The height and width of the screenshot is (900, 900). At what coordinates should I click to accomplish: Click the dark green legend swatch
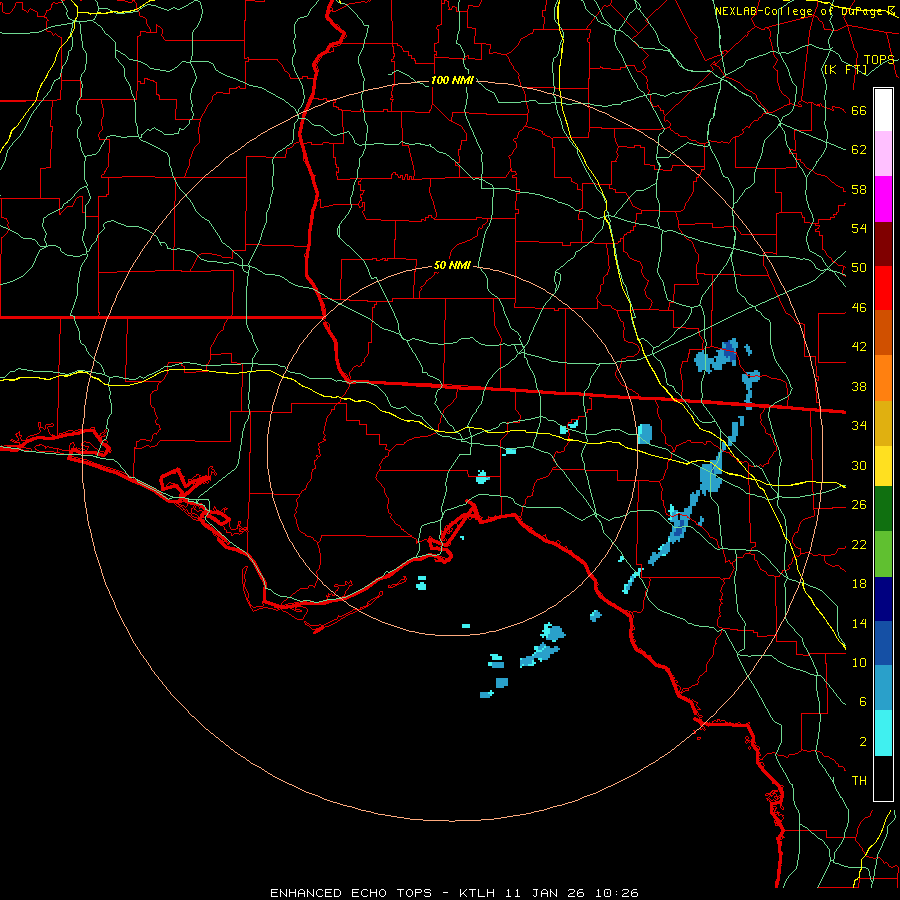[883, 509]
